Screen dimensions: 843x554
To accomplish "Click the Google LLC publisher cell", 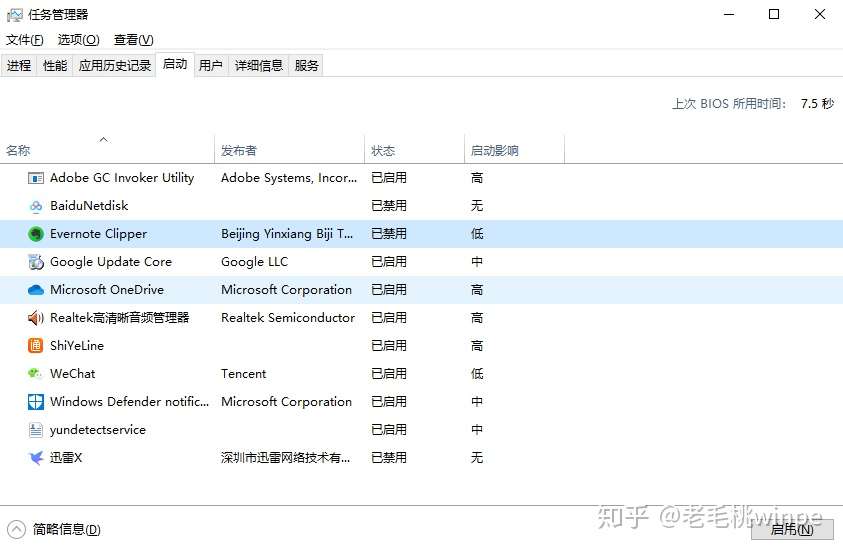I will pos(254,262).
